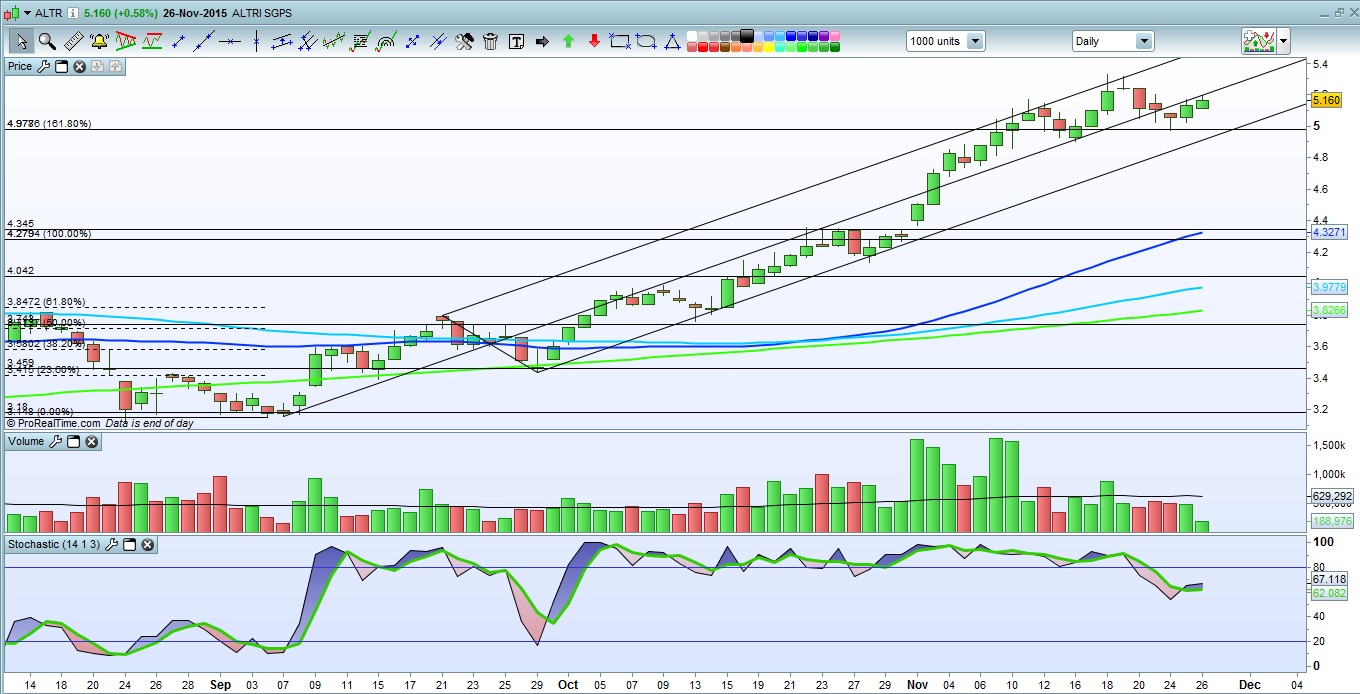Click the 188,976 volume label

click(1331, 521)
